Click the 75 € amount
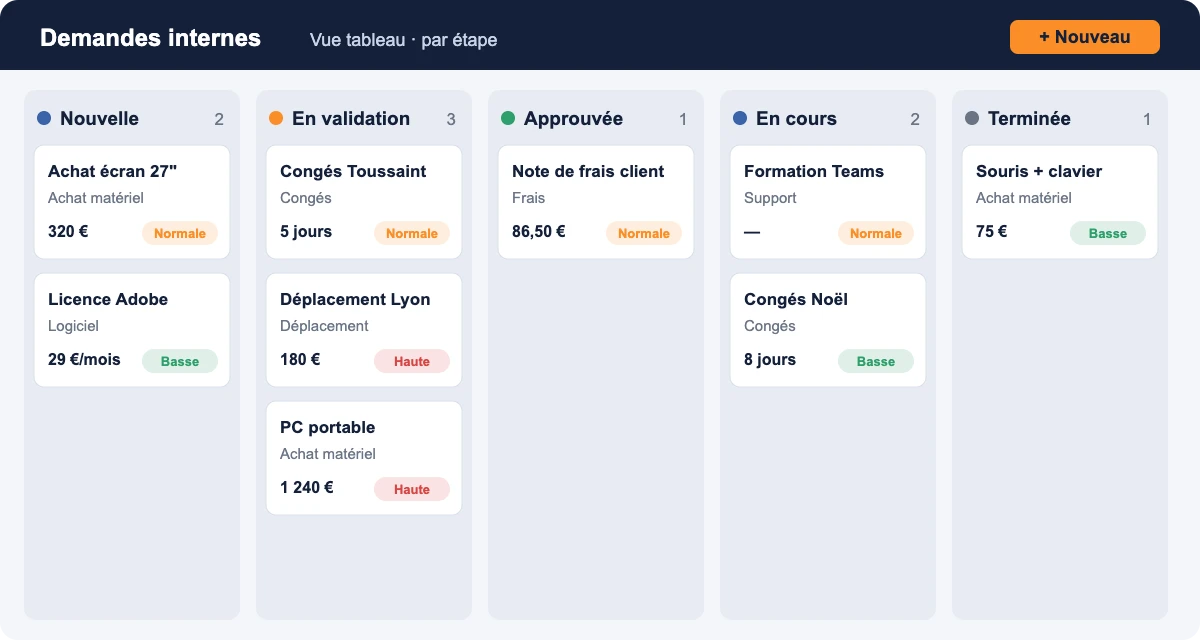Viewport: 1200px width, 640px height. (992, 231)
